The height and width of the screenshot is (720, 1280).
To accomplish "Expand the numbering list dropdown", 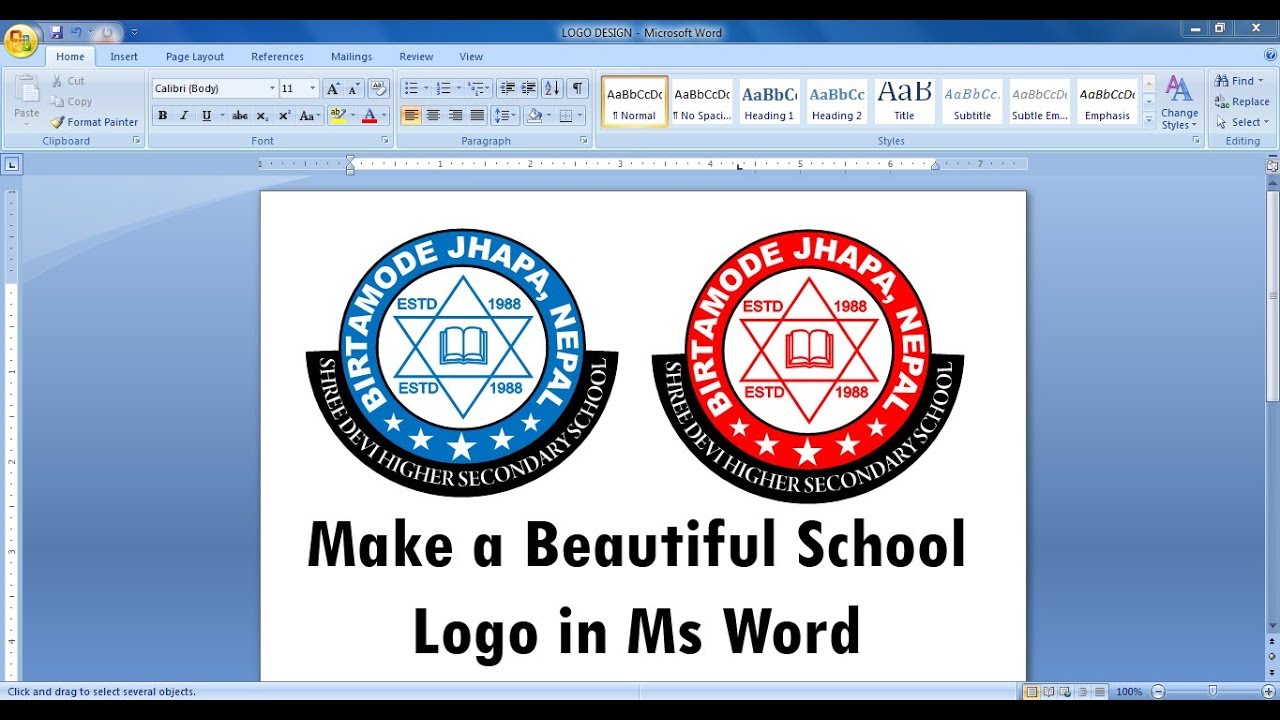I will (x=458, y=88).
